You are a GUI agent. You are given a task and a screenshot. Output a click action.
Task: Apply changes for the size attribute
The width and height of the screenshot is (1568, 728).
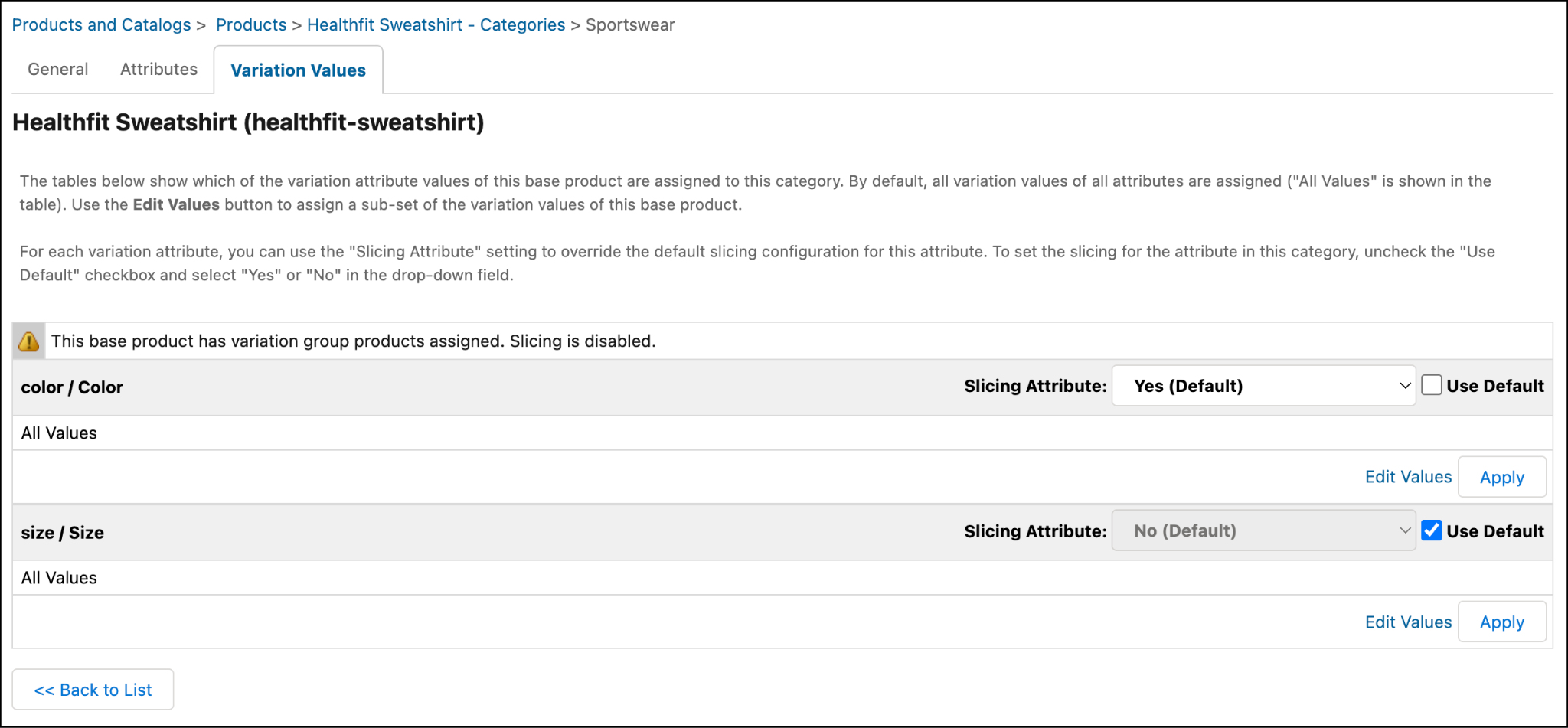(1502, 622)
